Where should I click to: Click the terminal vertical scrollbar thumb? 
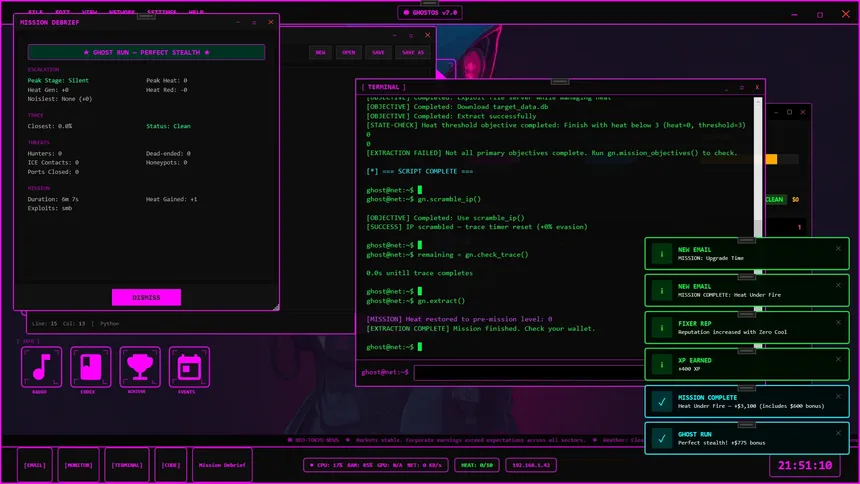click(758, 228)
